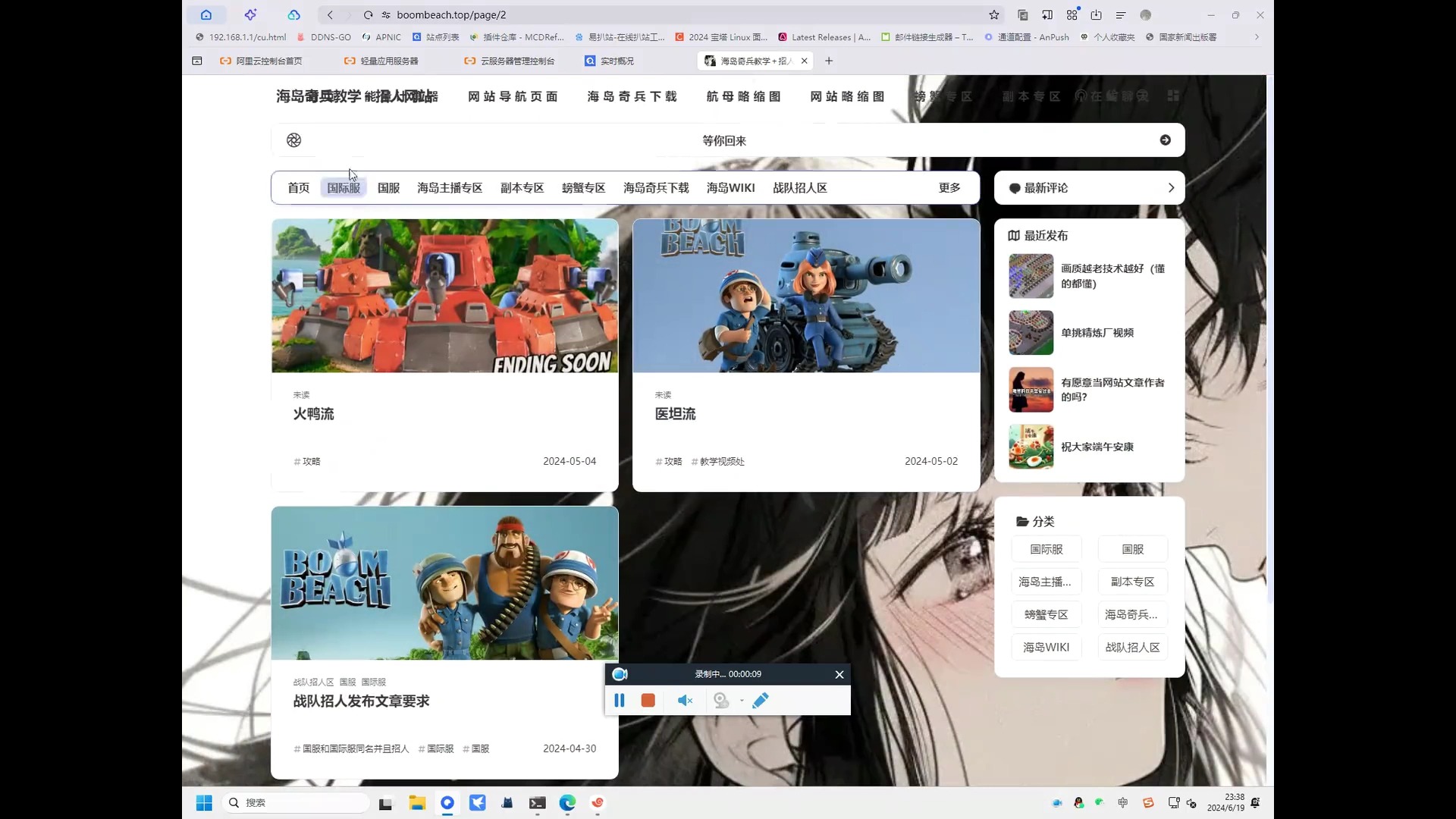Expand 最新评论 with the chevron
Screen dimensions: 1456x819
(1171, 188)
